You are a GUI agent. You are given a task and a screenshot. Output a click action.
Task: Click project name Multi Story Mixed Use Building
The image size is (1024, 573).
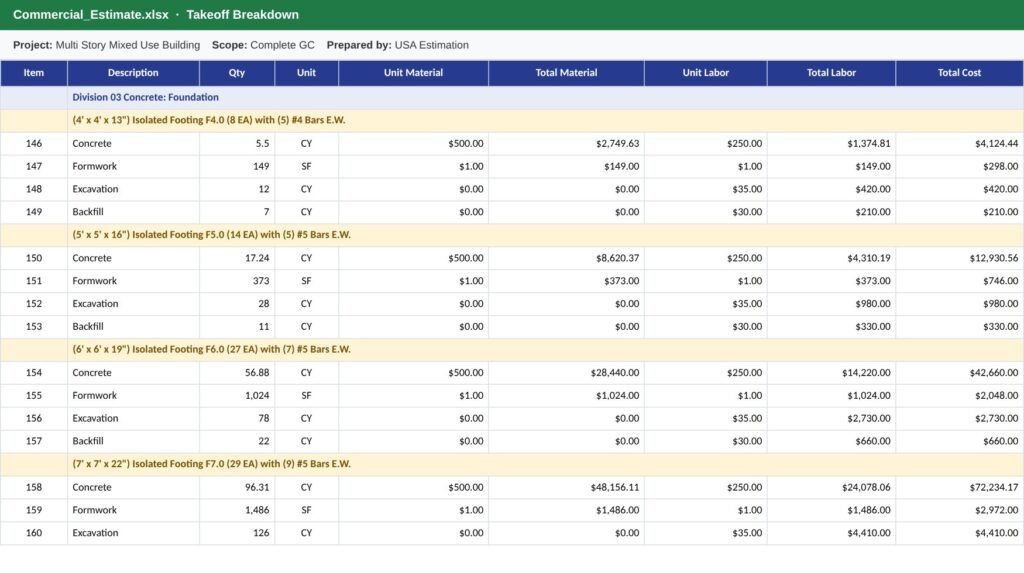pos(127,45)
